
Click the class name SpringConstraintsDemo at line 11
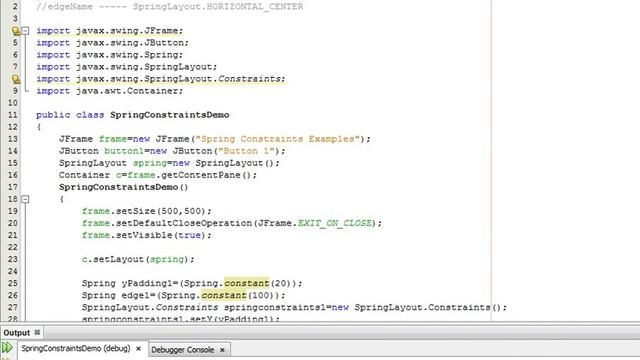pos(169,115)
